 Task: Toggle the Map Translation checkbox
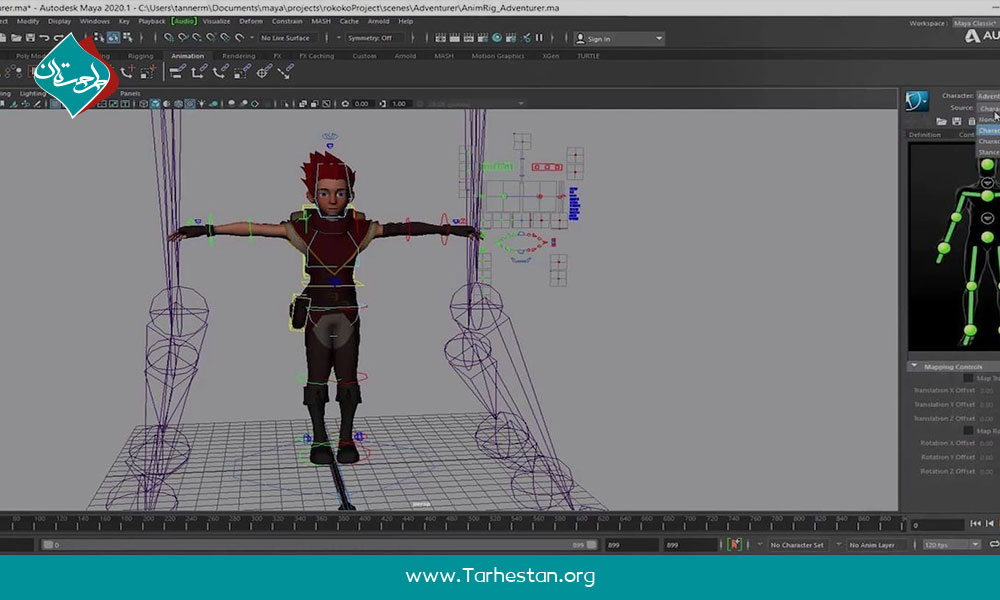point(968,378)
